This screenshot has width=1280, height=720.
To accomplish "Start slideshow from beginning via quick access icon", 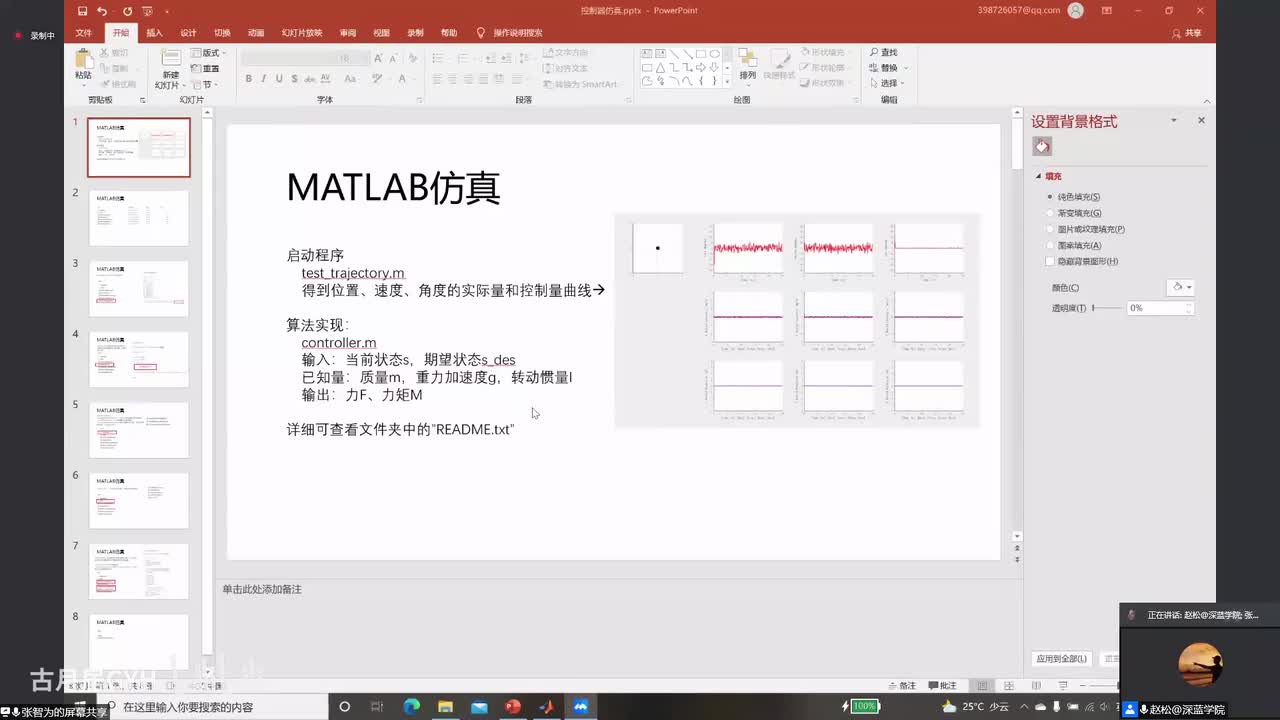I will [147, 11].
